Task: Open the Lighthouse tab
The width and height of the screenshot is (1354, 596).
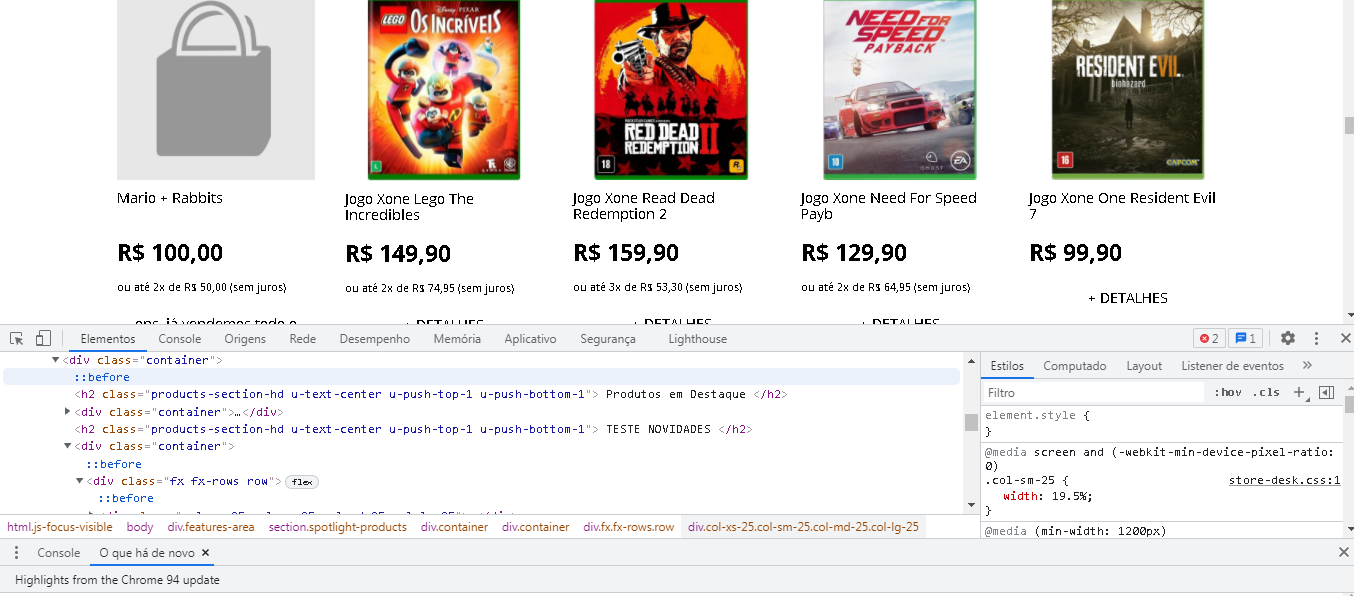Action: (x=698, y=339)
